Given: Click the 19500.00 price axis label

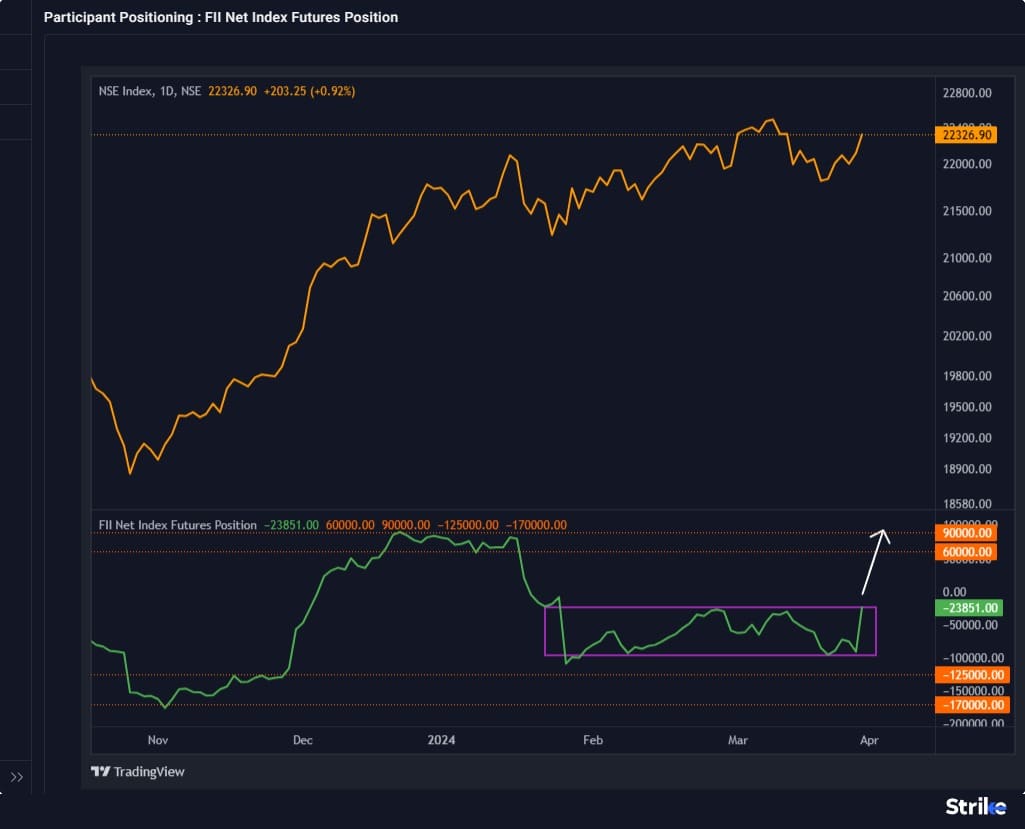Looking at the screenshot, I should [x=967, y=407].
